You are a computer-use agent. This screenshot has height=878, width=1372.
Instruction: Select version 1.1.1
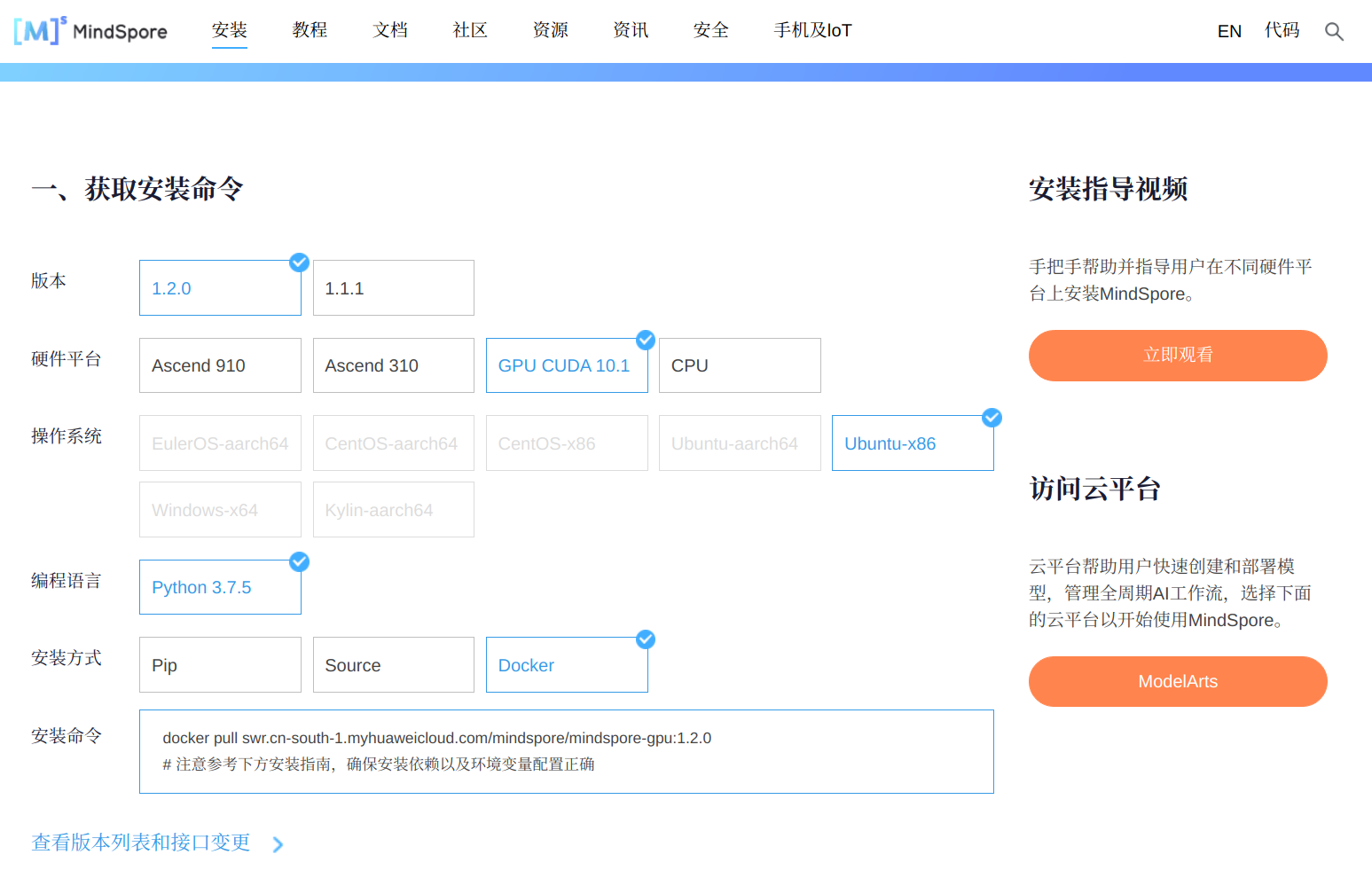coord(394,287)
